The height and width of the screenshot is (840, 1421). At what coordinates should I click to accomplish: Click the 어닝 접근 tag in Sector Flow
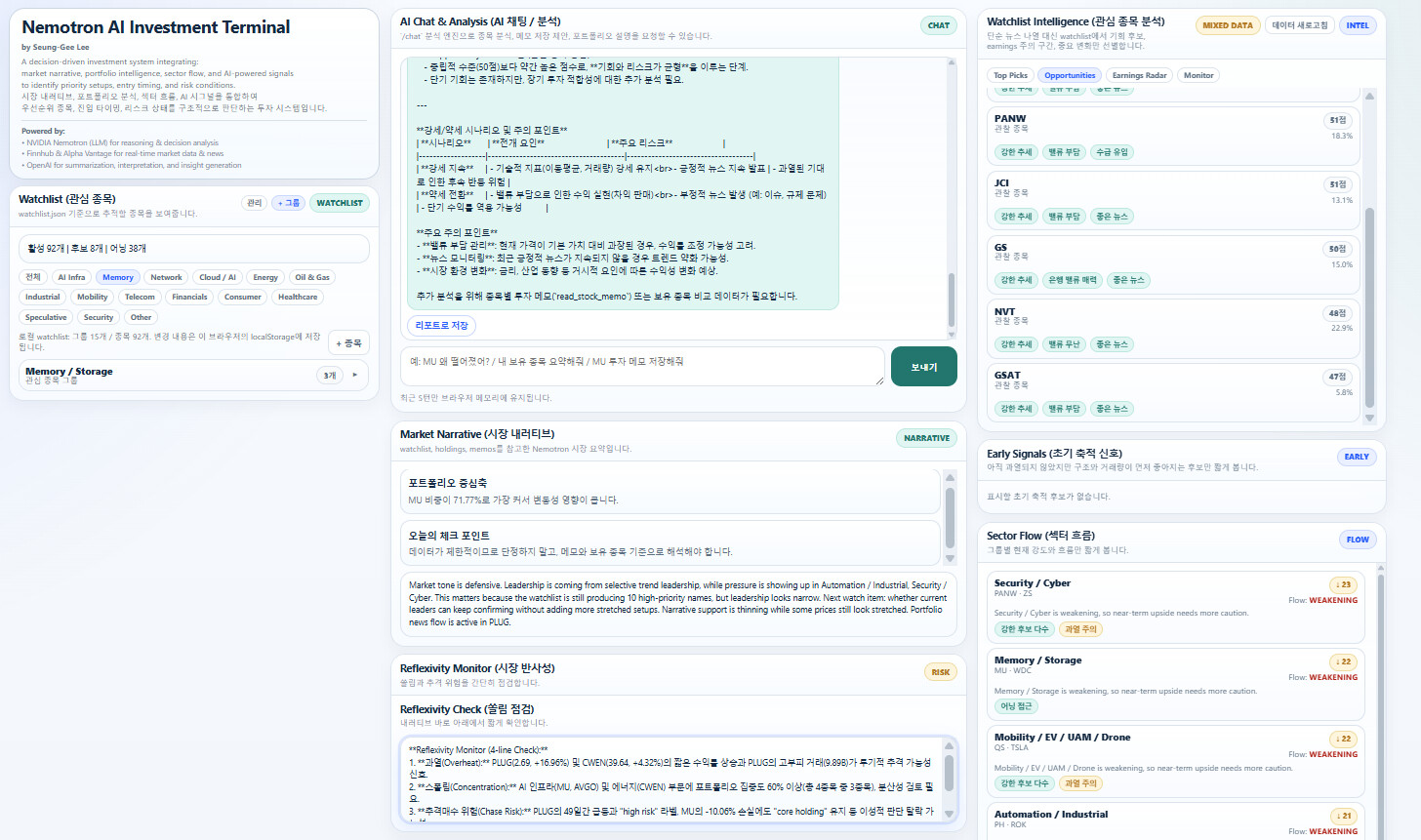tap(1016, 706)
